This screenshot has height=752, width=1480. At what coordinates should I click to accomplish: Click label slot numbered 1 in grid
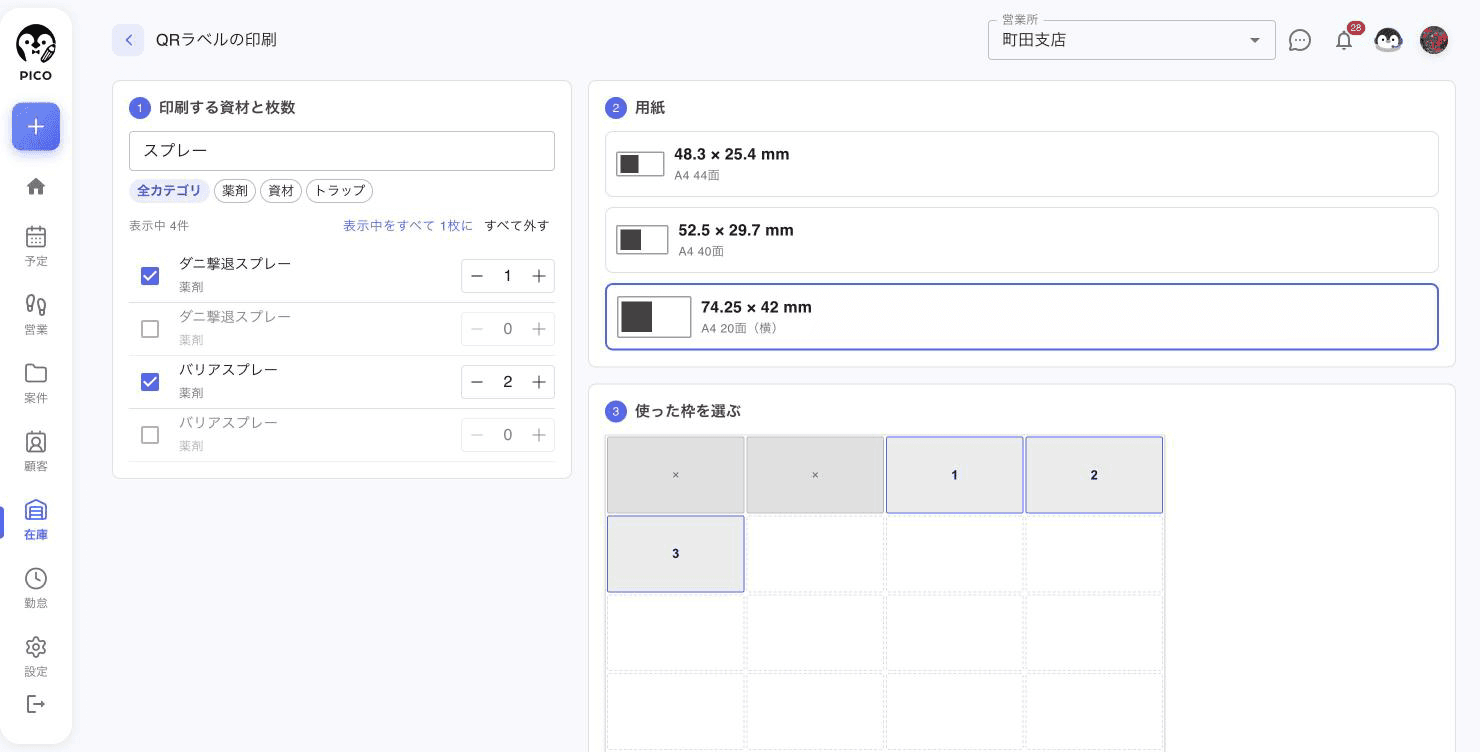[x=954, y=475]
